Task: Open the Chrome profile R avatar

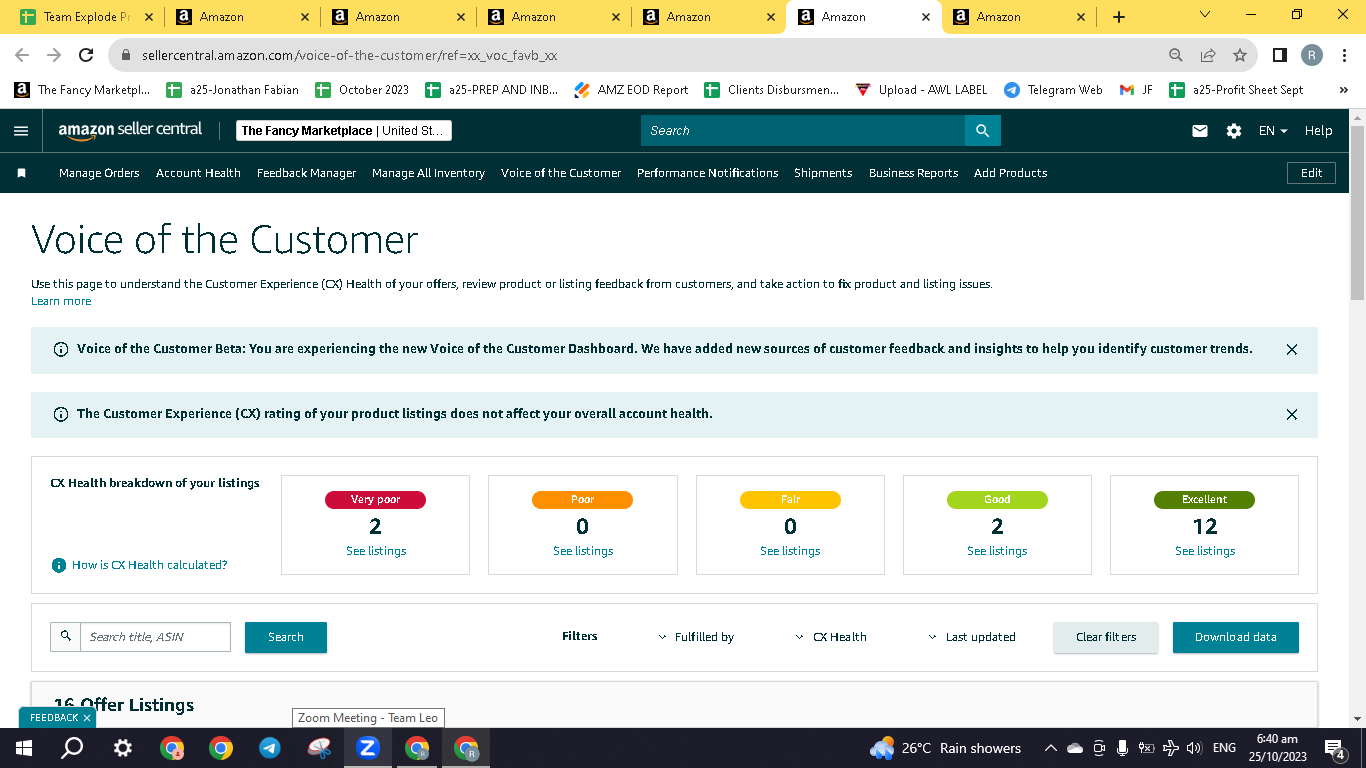Action: pos(1312,56)
